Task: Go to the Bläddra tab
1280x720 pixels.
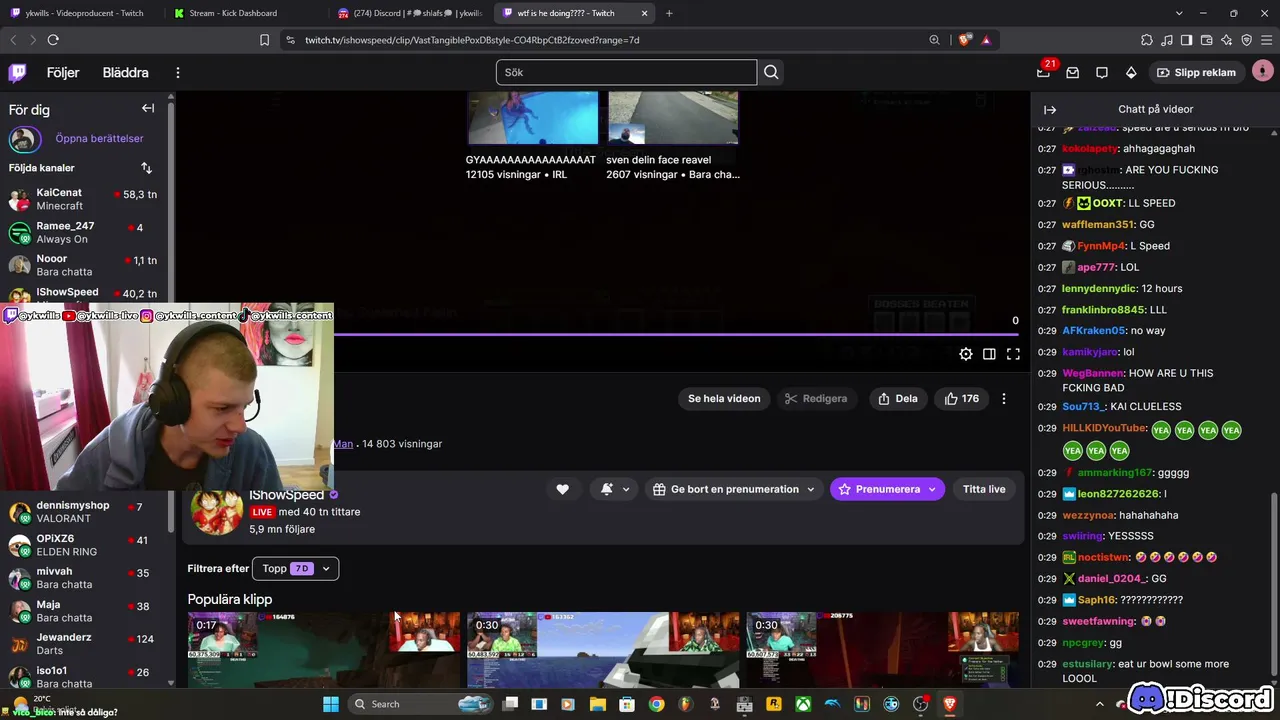Action: 125,73
